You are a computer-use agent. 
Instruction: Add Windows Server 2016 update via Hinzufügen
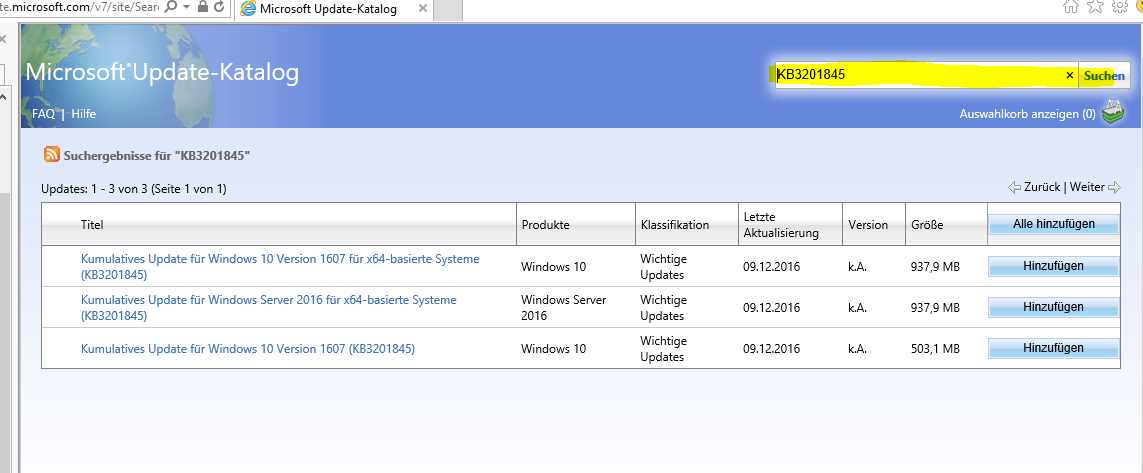tap(1053, 308)
